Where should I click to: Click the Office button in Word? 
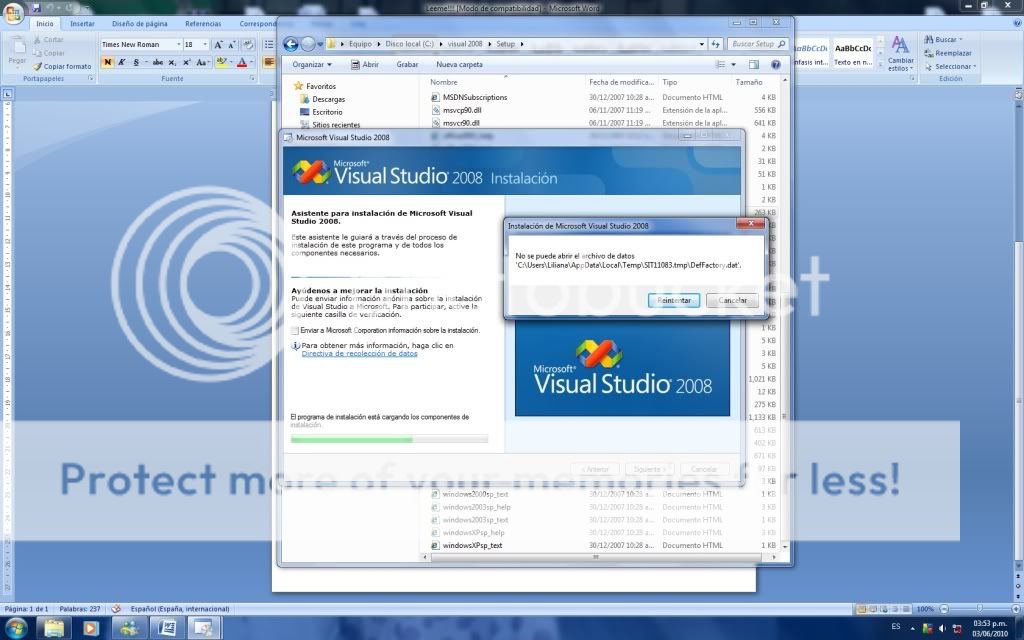[x=12, y=12]
